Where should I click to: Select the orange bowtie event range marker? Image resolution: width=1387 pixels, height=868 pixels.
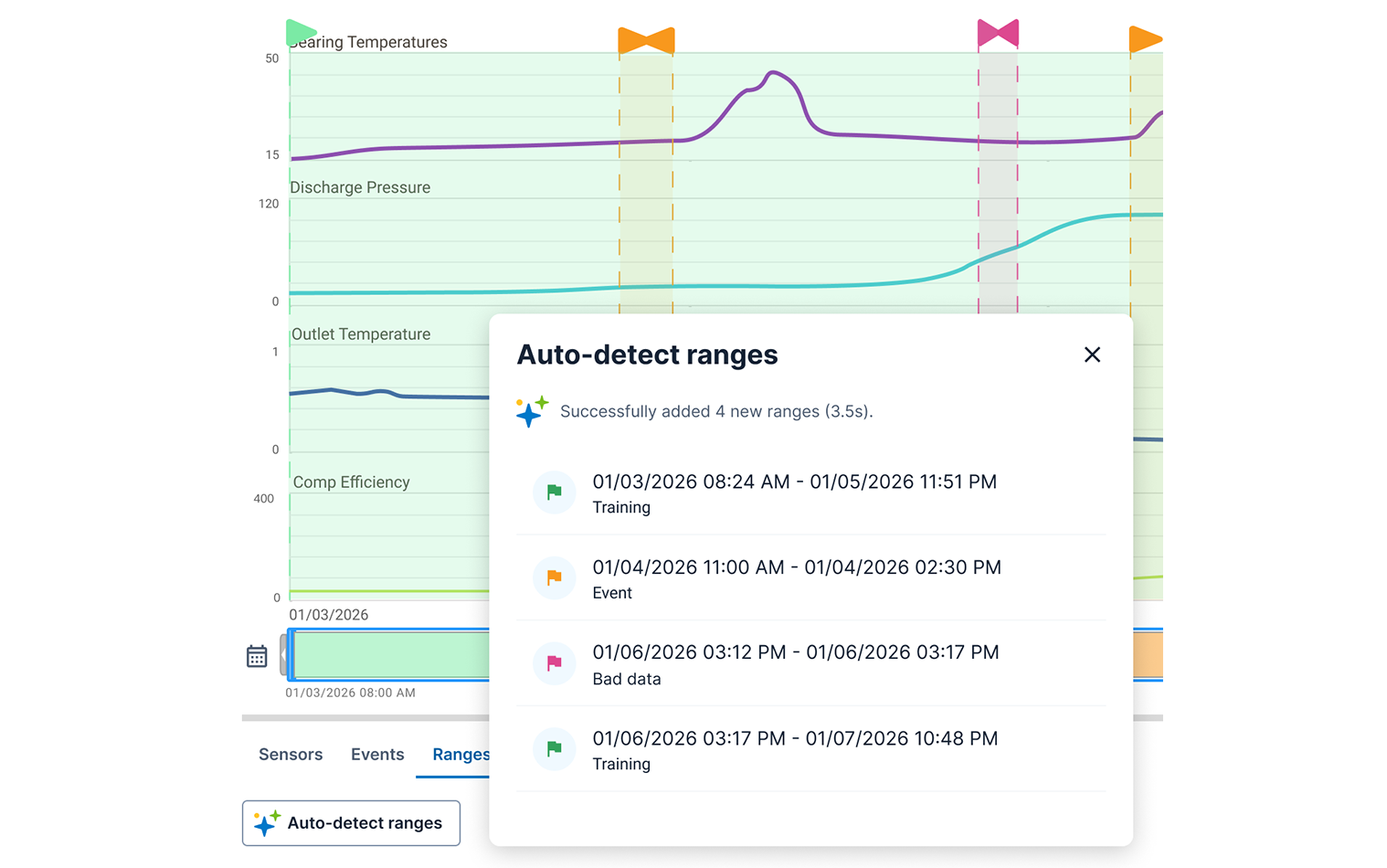646,40
